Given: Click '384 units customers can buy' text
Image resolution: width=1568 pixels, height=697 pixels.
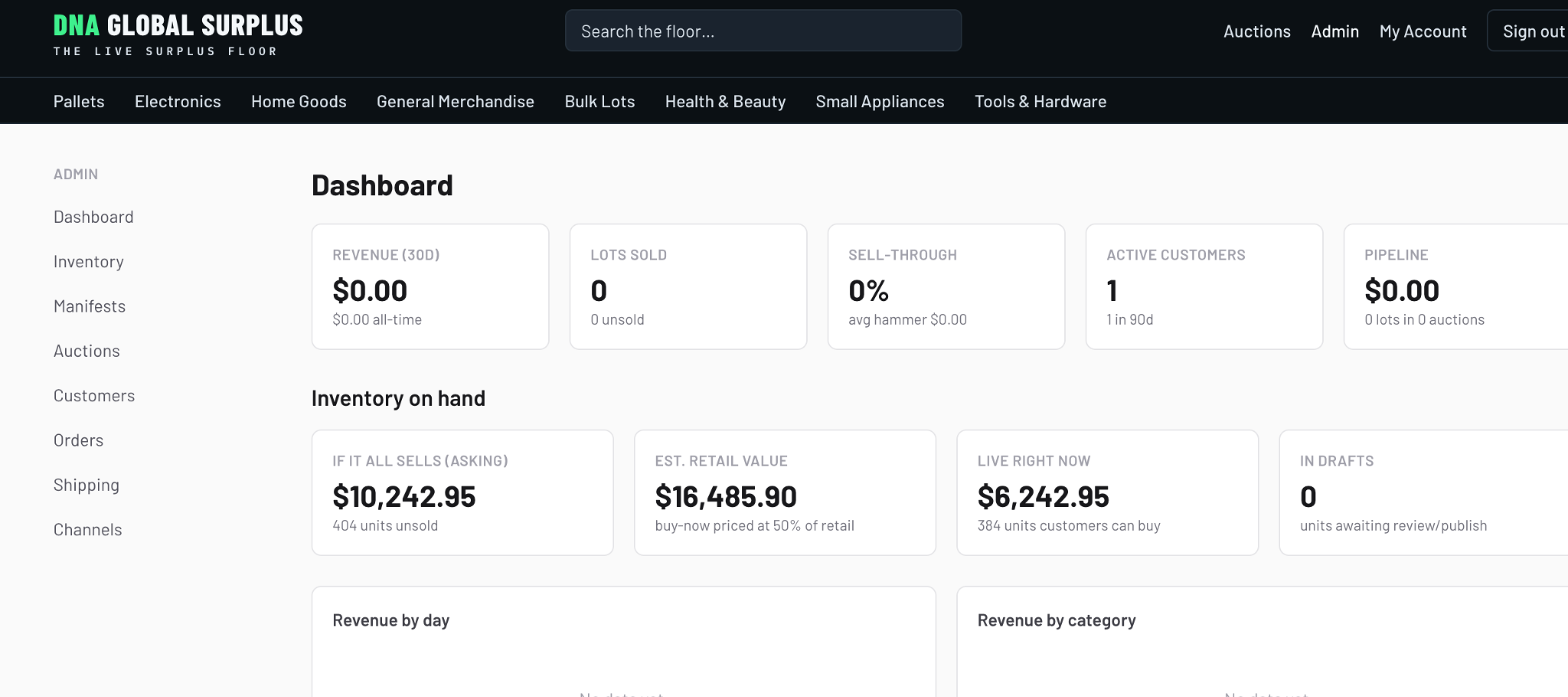Looking at the screenshot, I should [x=1069, y=525].
